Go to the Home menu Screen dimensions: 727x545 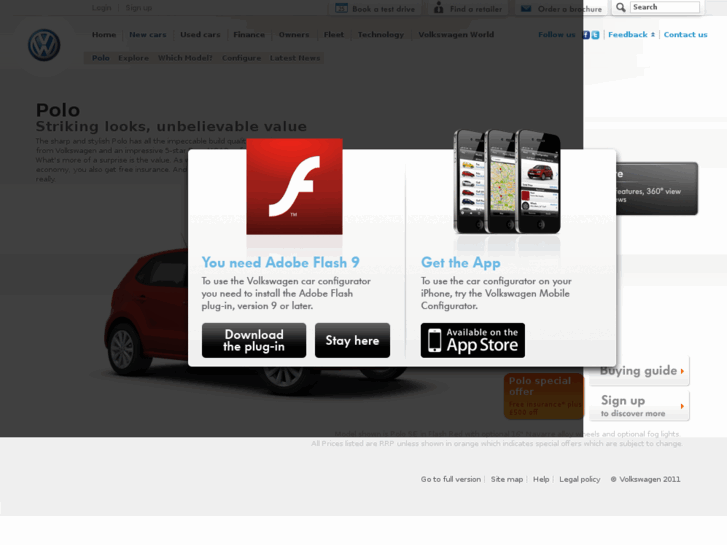click(104, 35)
